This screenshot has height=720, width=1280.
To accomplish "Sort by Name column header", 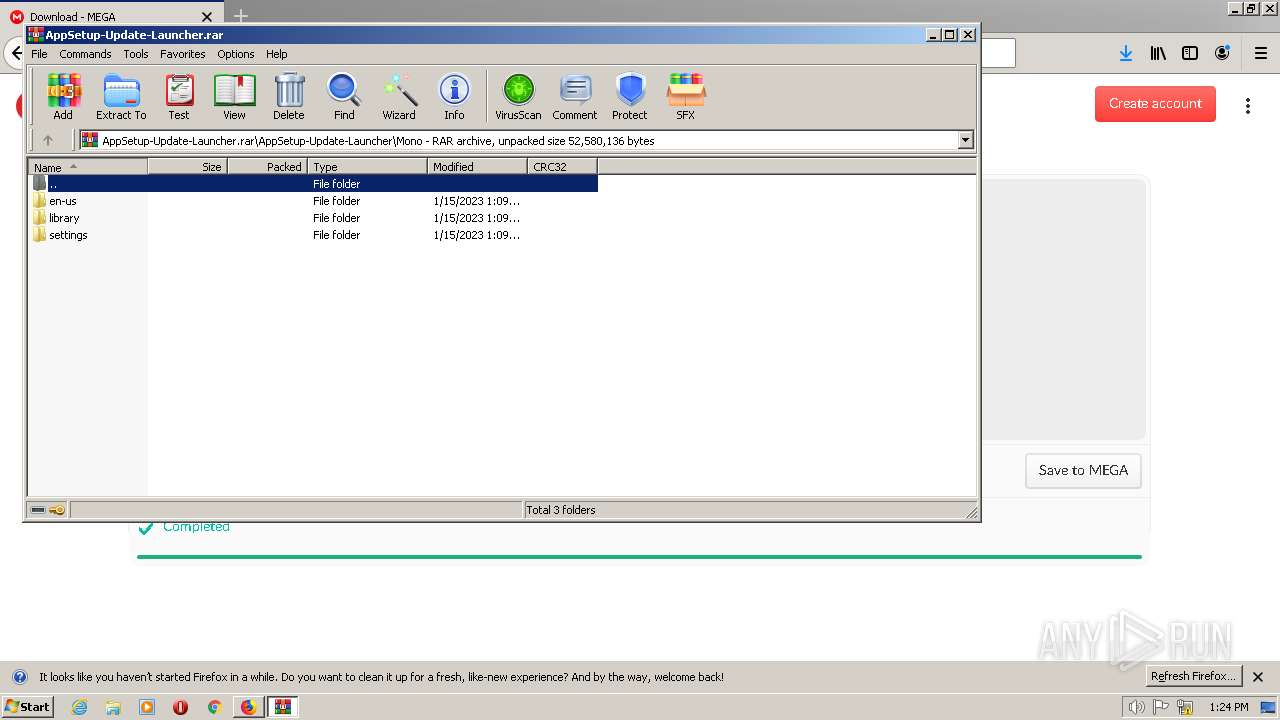I will coord(88,167).
